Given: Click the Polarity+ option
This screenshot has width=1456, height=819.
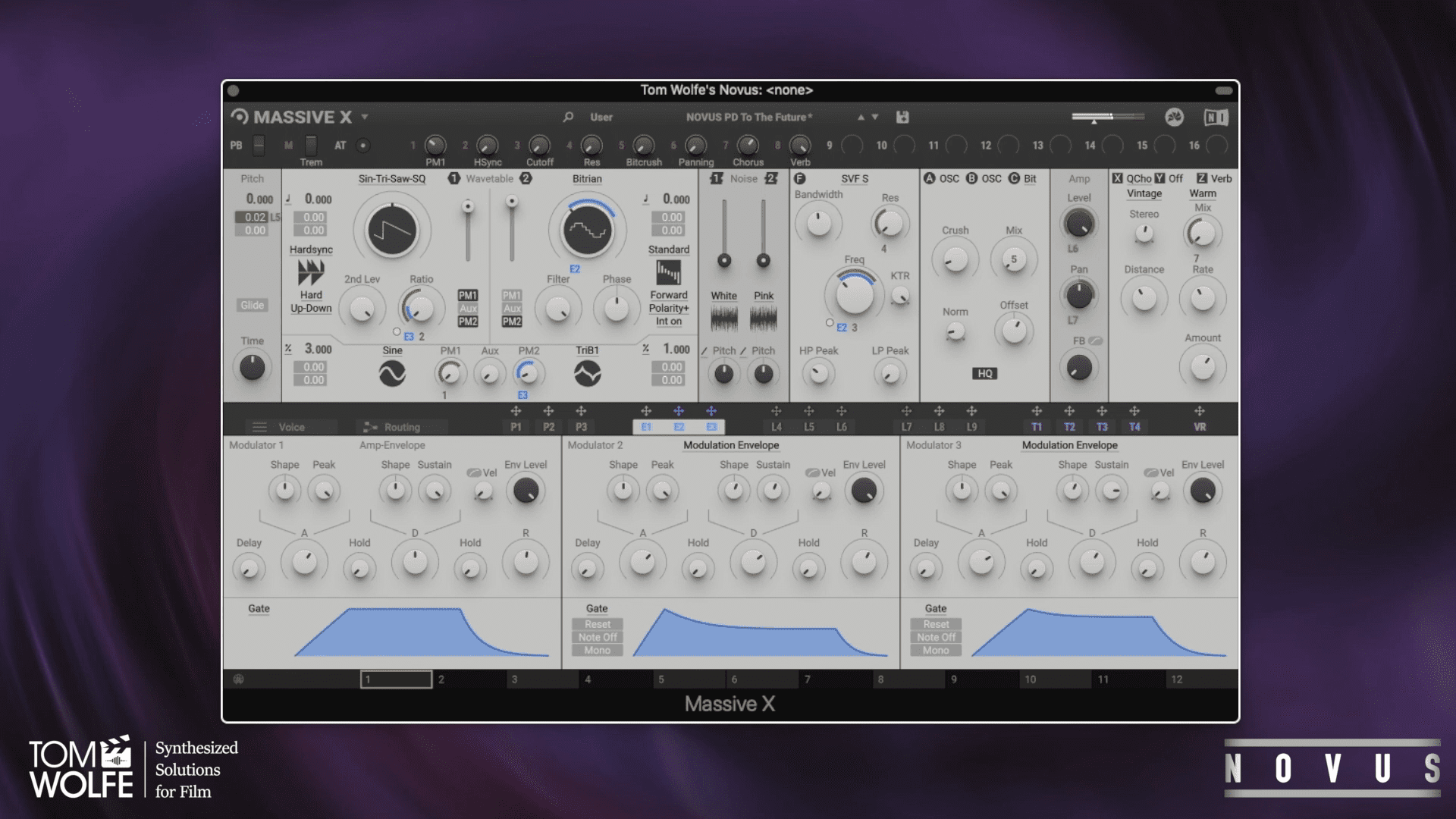Looking at the screenshot, I should [668, 308].
